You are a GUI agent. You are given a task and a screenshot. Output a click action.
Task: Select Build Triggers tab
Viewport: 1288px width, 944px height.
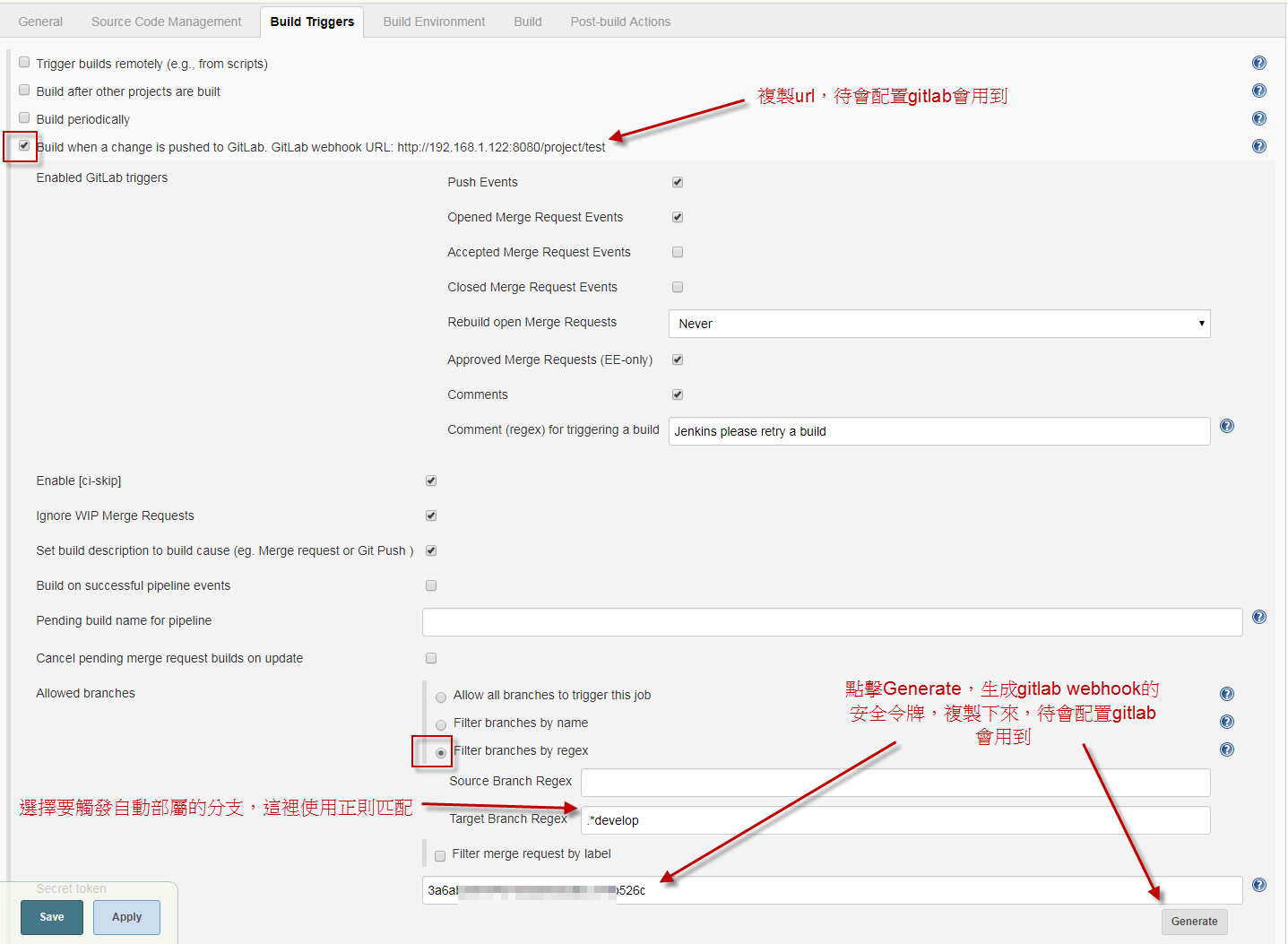point(312,22)
